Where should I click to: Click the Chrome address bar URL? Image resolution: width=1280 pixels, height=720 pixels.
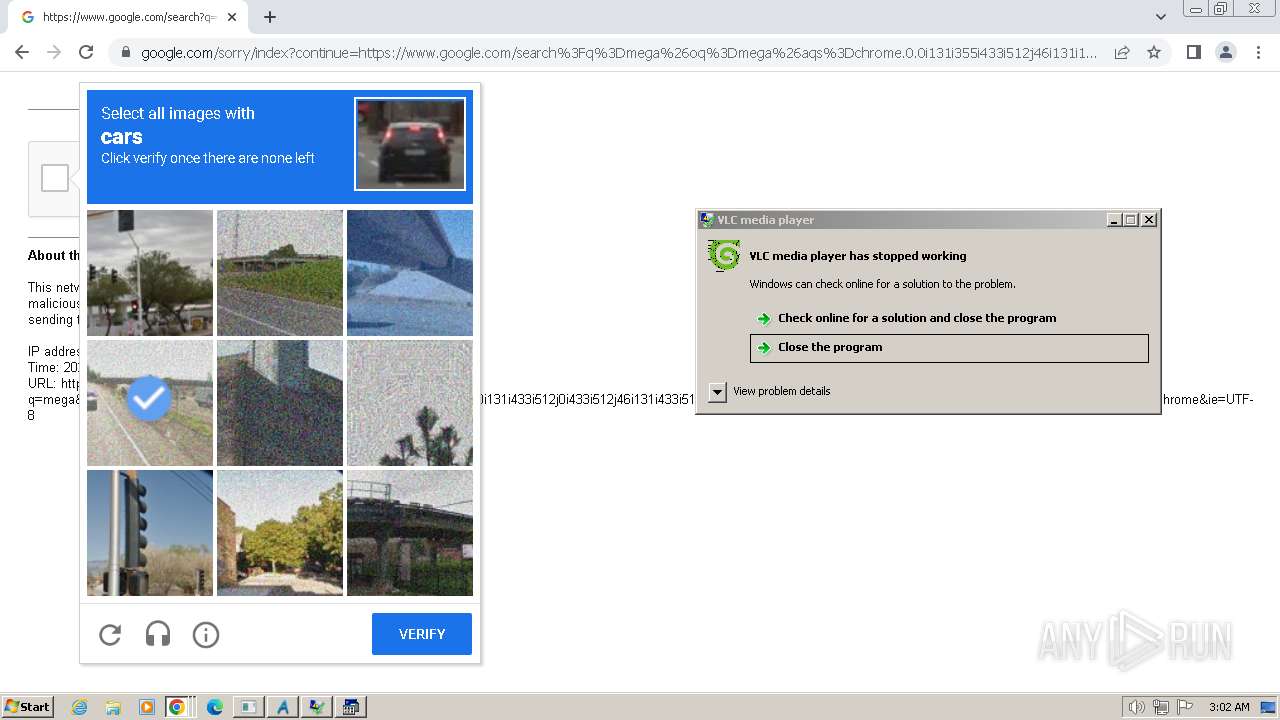(619, 53)
